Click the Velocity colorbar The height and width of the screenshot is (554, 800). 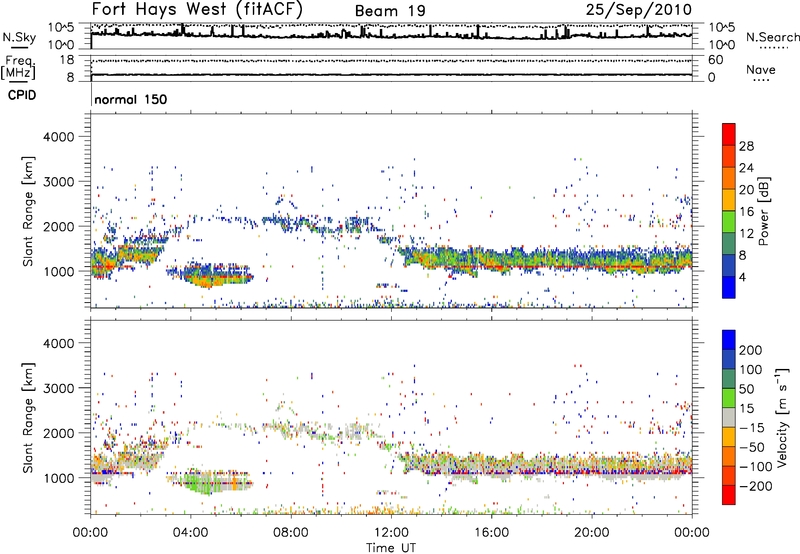click(729, 417)
